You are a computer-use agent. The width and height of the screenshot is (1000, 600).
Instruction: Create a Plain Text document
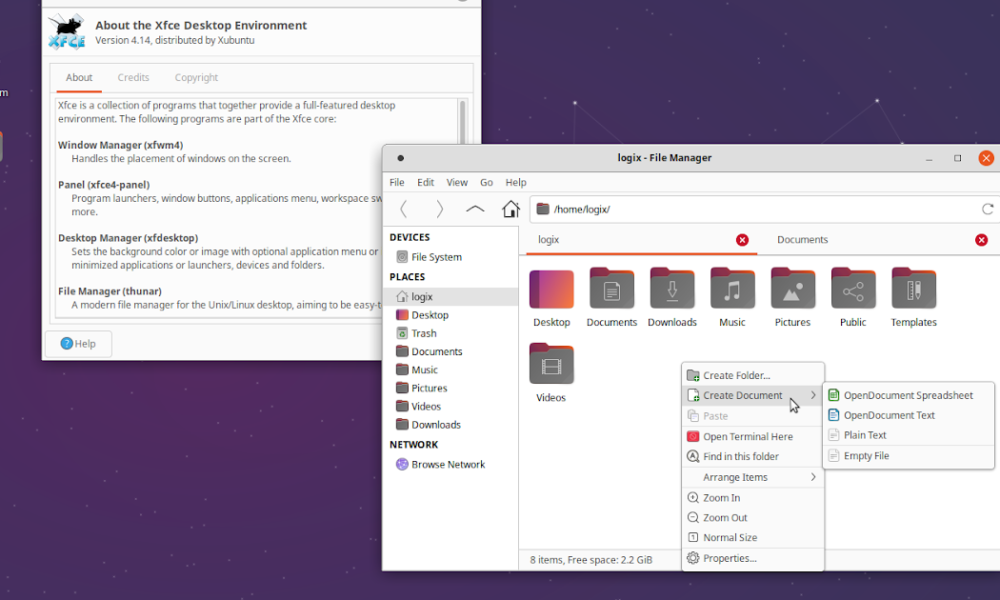[908, 435]
